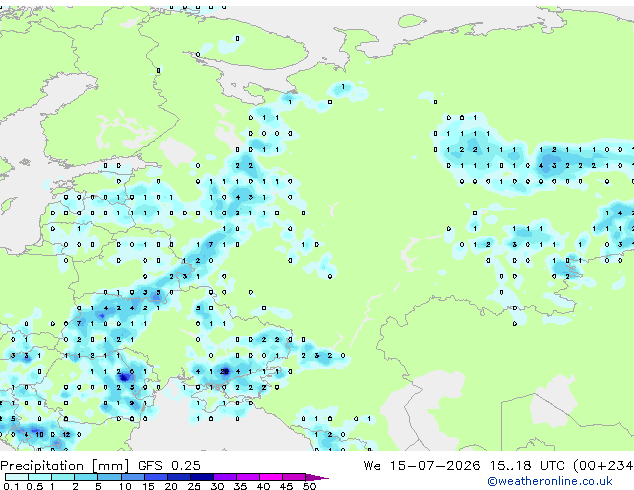This screenshot has height=490, width=634.
Task: Select the 20–25 mm legend swatch
Action: point(179,477)
